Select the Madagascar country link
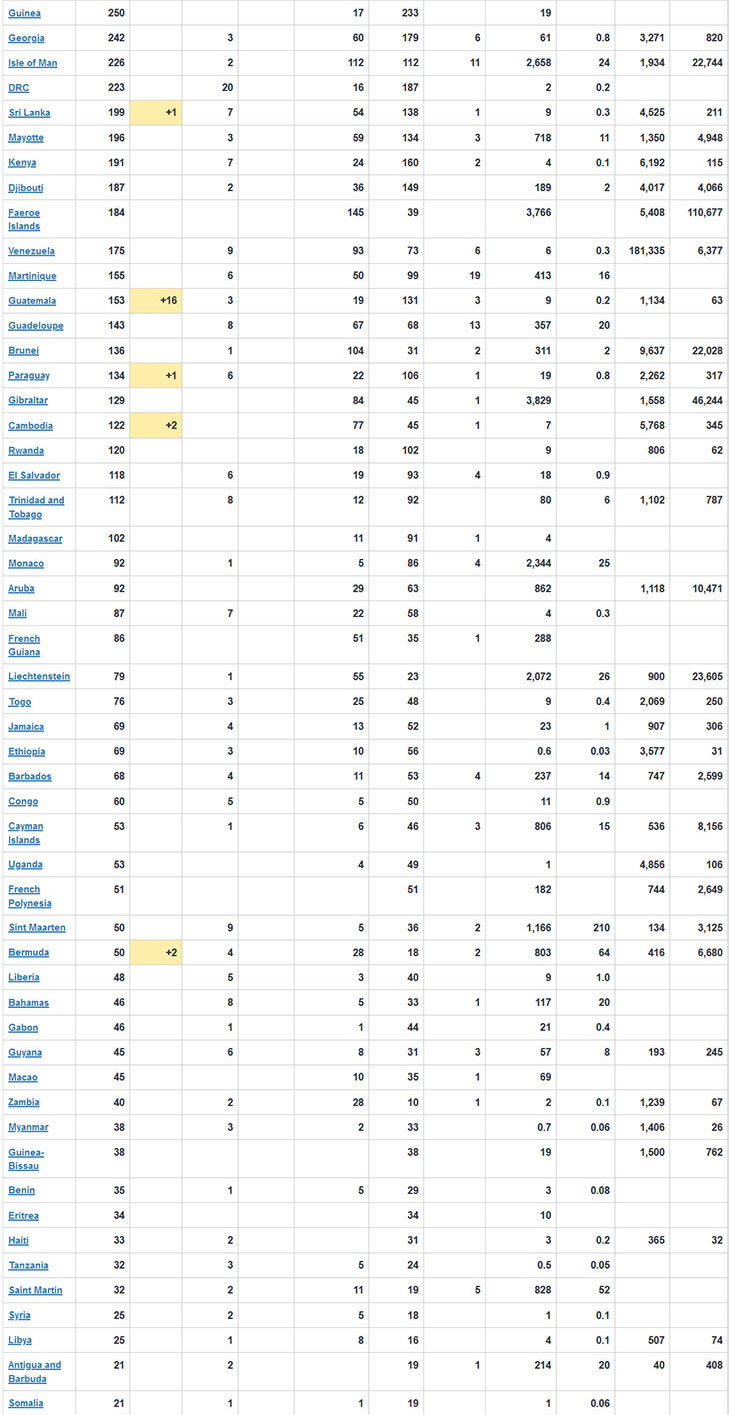 tap(35, 539)
